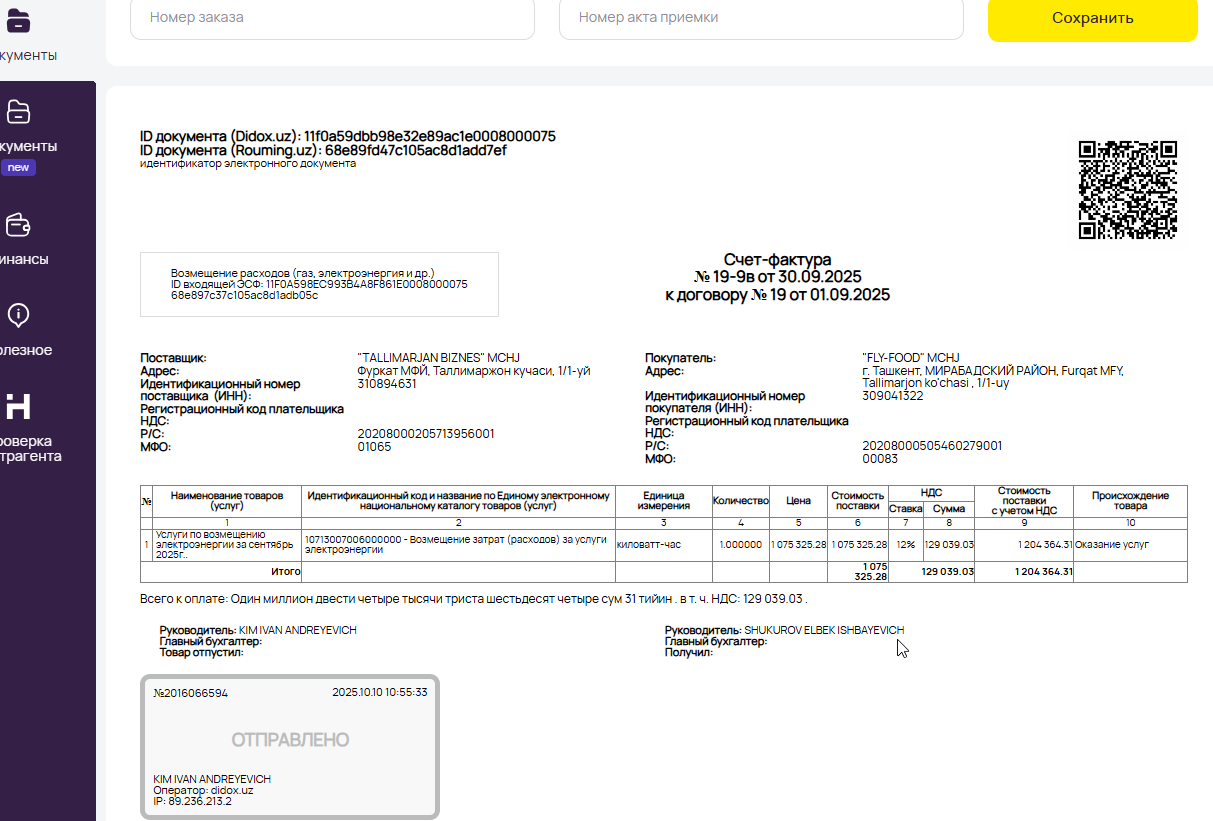Viewport: 1213px width, 821px height.
Task: Select the Rouming.uz document ID text
Action: [323, 150]
